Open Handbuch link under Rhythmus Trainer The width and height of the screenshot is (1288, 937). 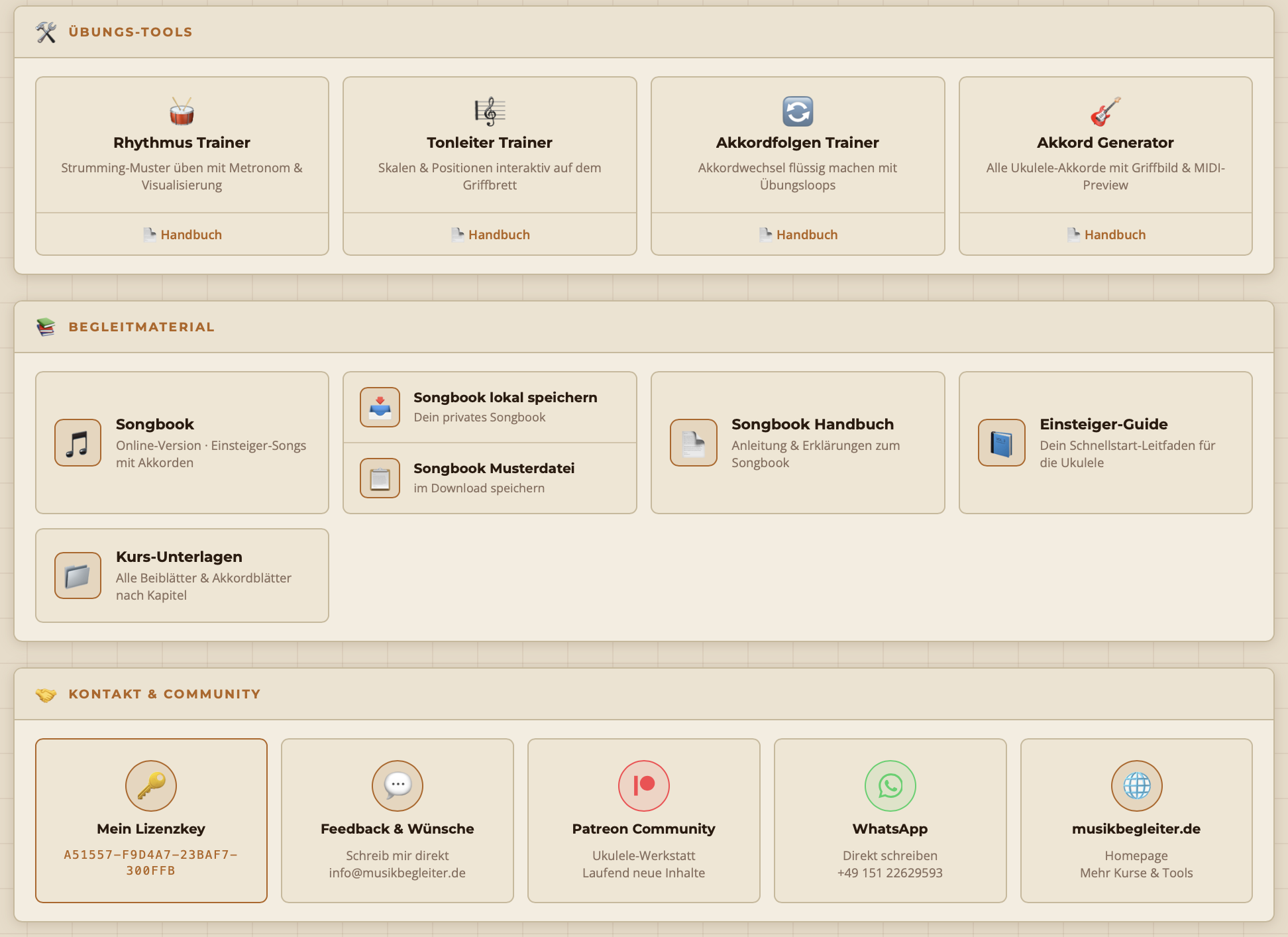tap(183, 235)
